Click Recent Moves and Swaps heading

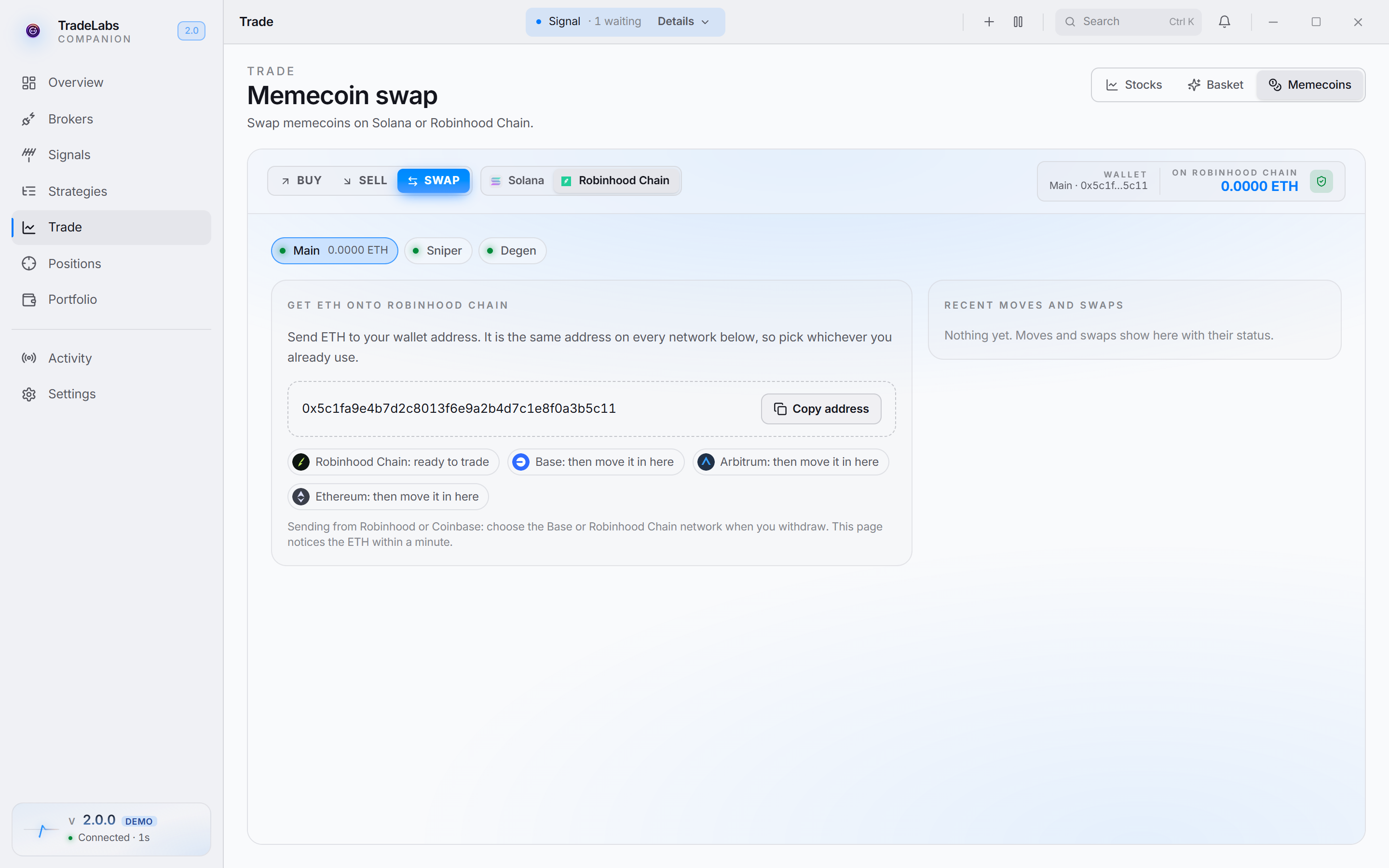(1034, 305)
